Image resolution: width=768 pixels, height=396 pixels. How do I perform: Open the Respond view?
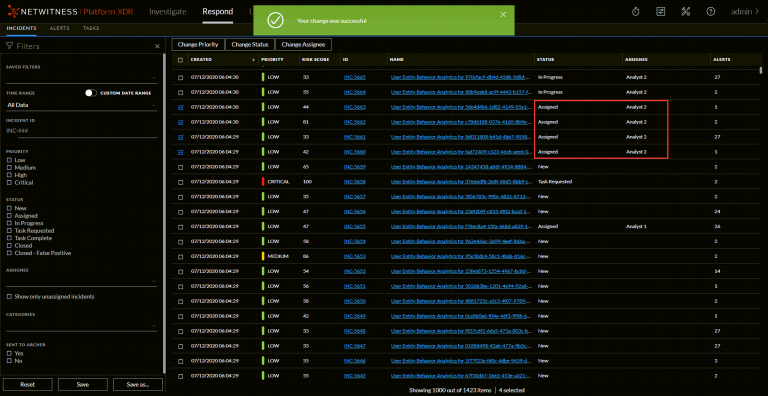pos(217,12)
